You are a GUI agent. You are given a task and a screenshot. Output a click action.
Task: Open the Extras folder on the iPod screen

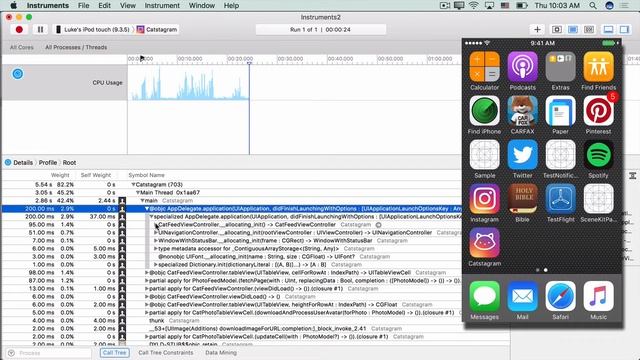pos(560,67)
